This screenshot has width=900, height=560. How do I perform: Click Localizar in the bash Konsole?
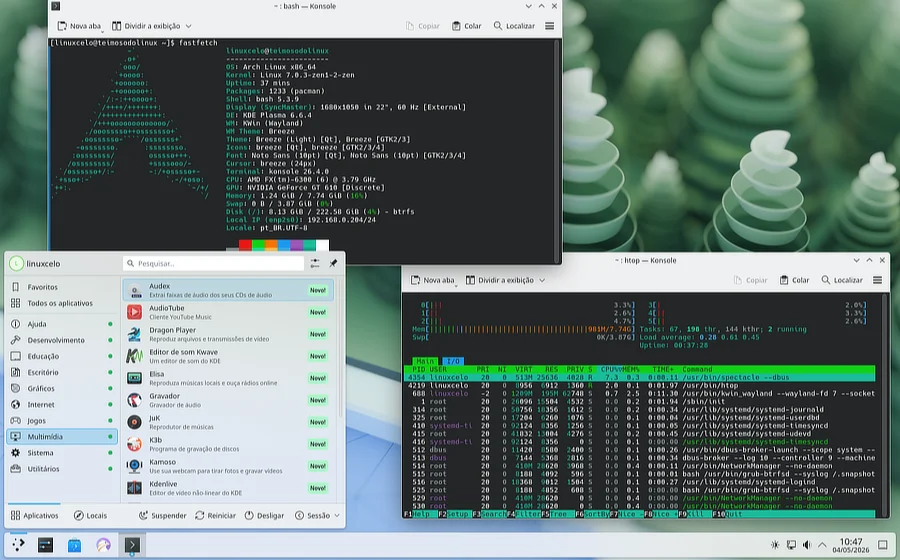514,26
